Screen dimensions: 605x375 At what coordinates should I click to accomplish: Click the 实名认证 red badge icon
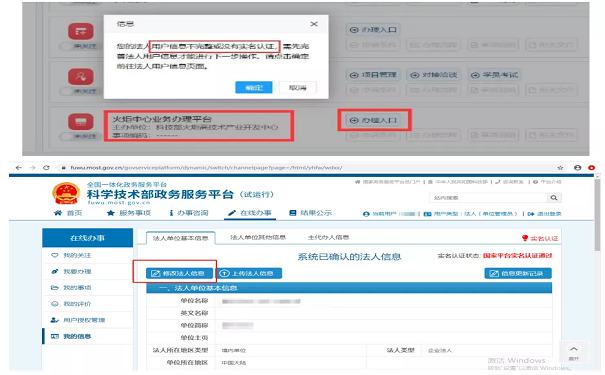(525, 238)
